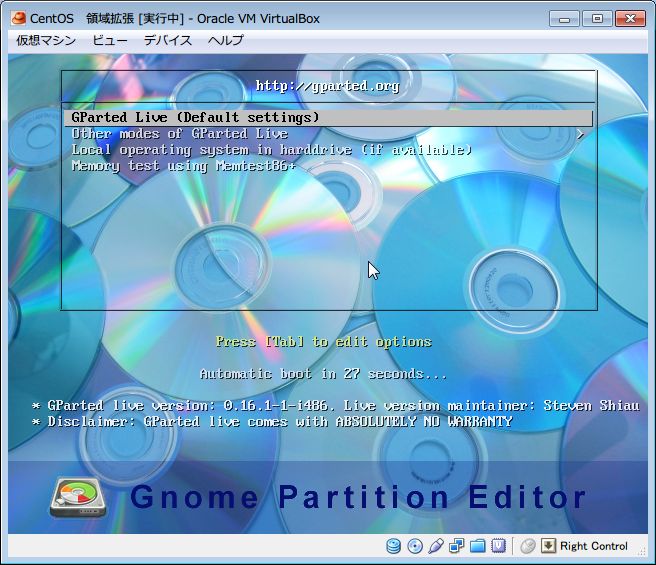Screen dimensions: 656x565
Task: Click the window resize grip corner
Action: click(642, 552)
